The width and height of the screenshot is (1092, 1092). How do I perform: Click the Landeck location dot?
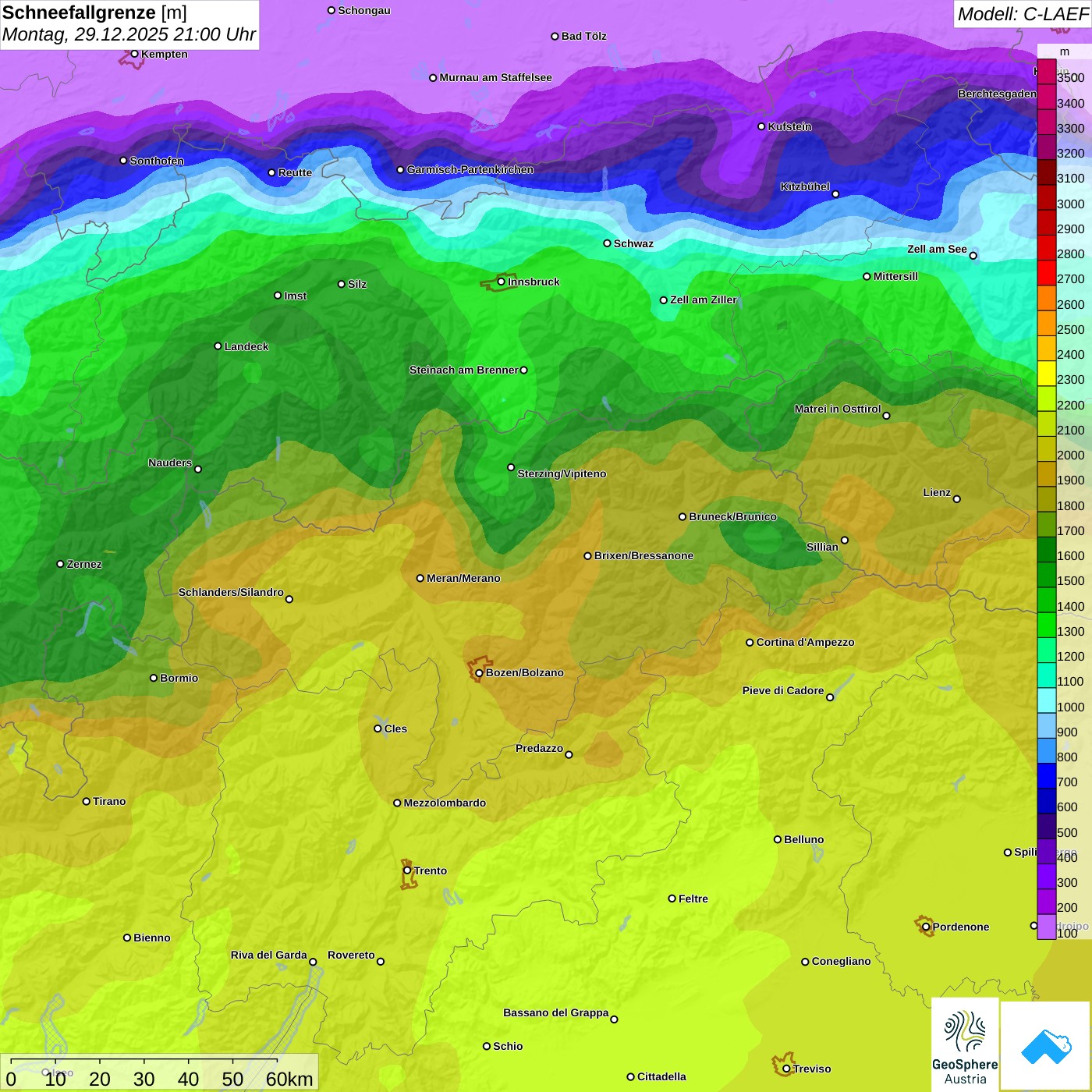pos(218,346)
